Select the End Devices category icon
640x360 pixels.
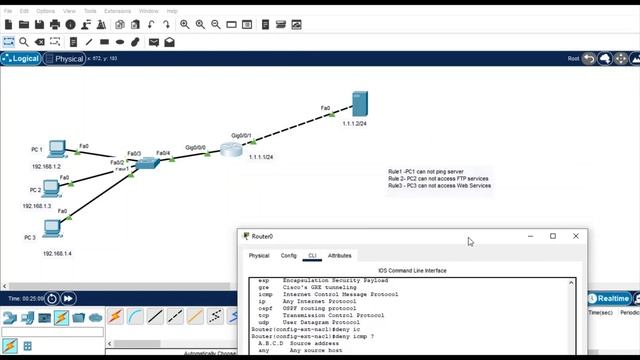tap(27, 318)
